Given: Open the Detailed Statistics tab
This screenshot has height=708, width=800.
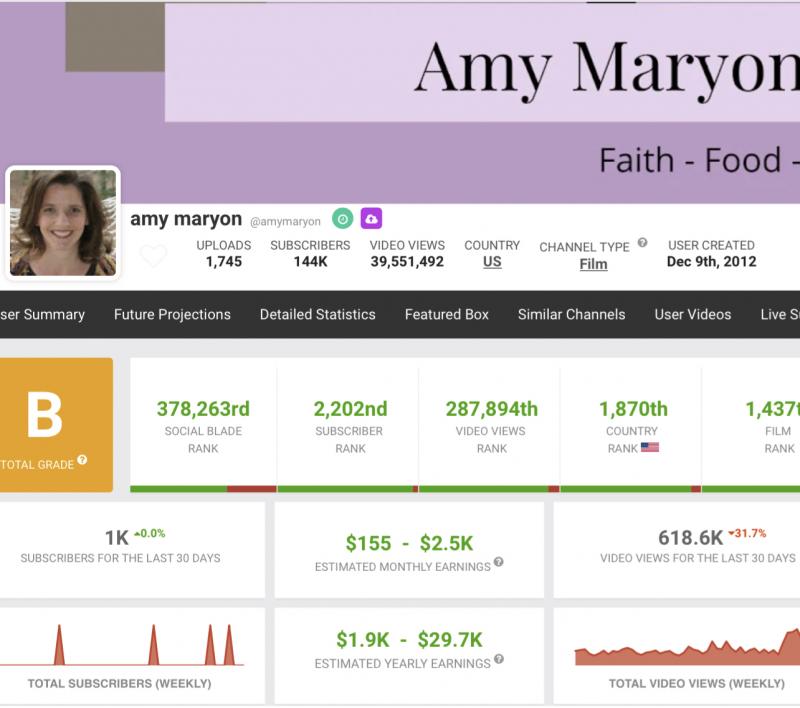Looking at the screenshot, I should [x=317, y=314].
